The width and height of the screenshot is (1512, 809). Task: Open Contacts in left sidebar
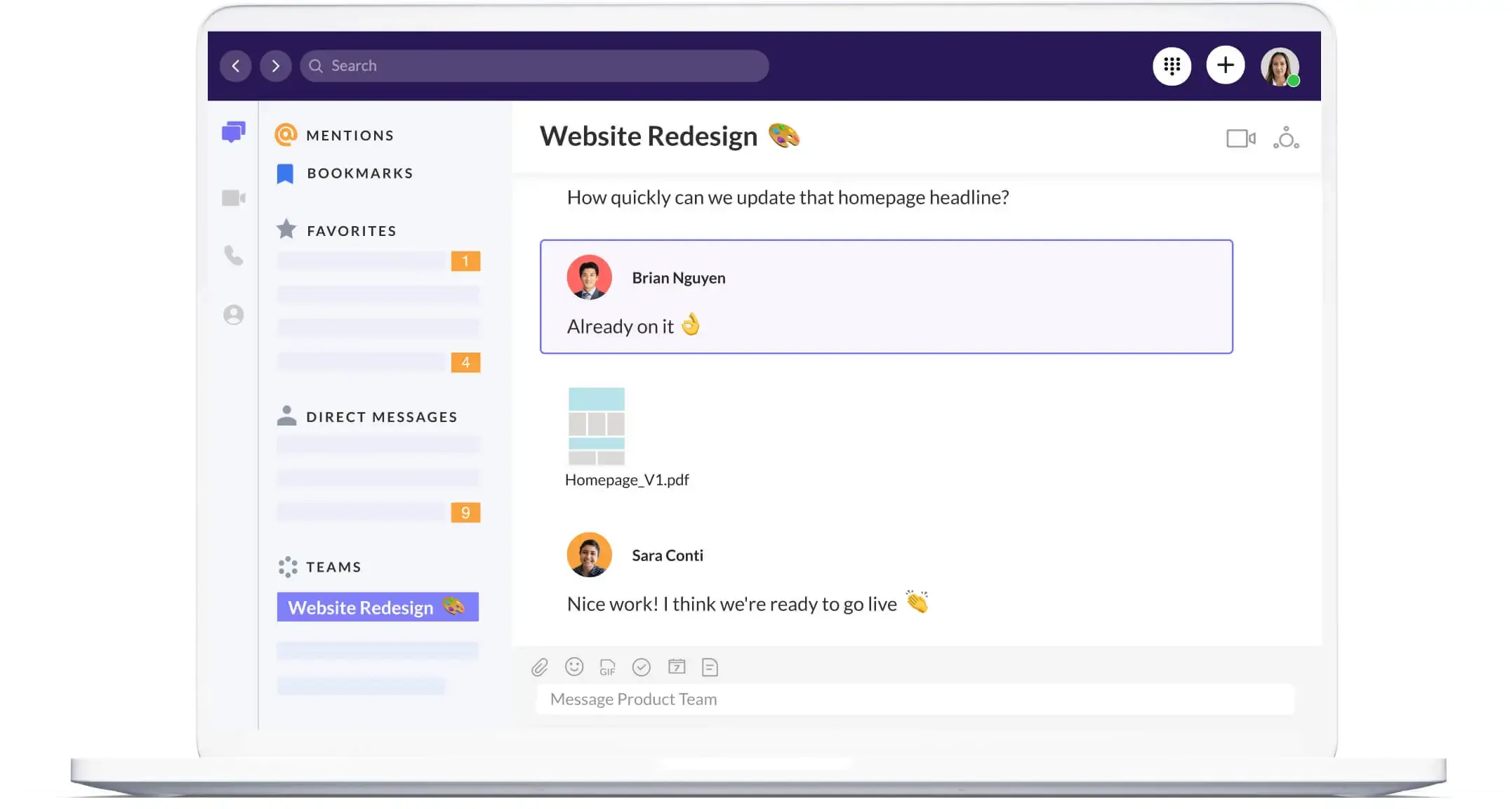pos(233,315)
